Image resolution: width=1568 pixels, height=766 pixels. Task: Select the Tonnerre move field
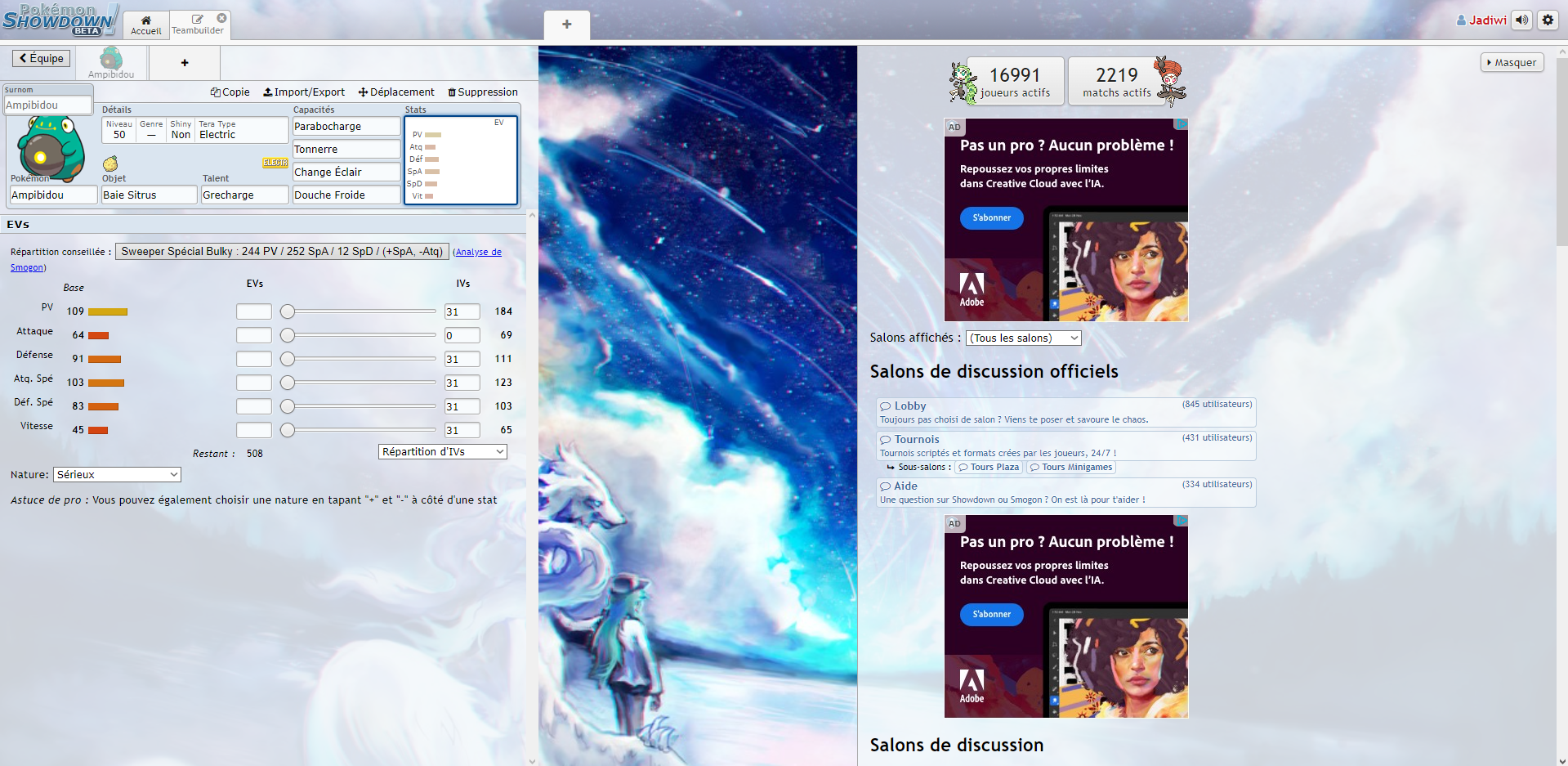346,149
